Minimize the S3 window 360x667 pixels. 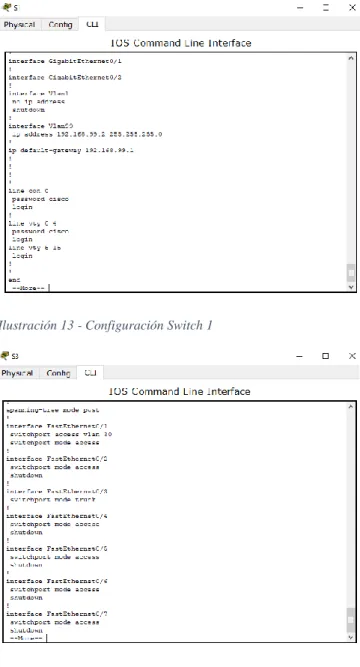(x=300, y=356)
